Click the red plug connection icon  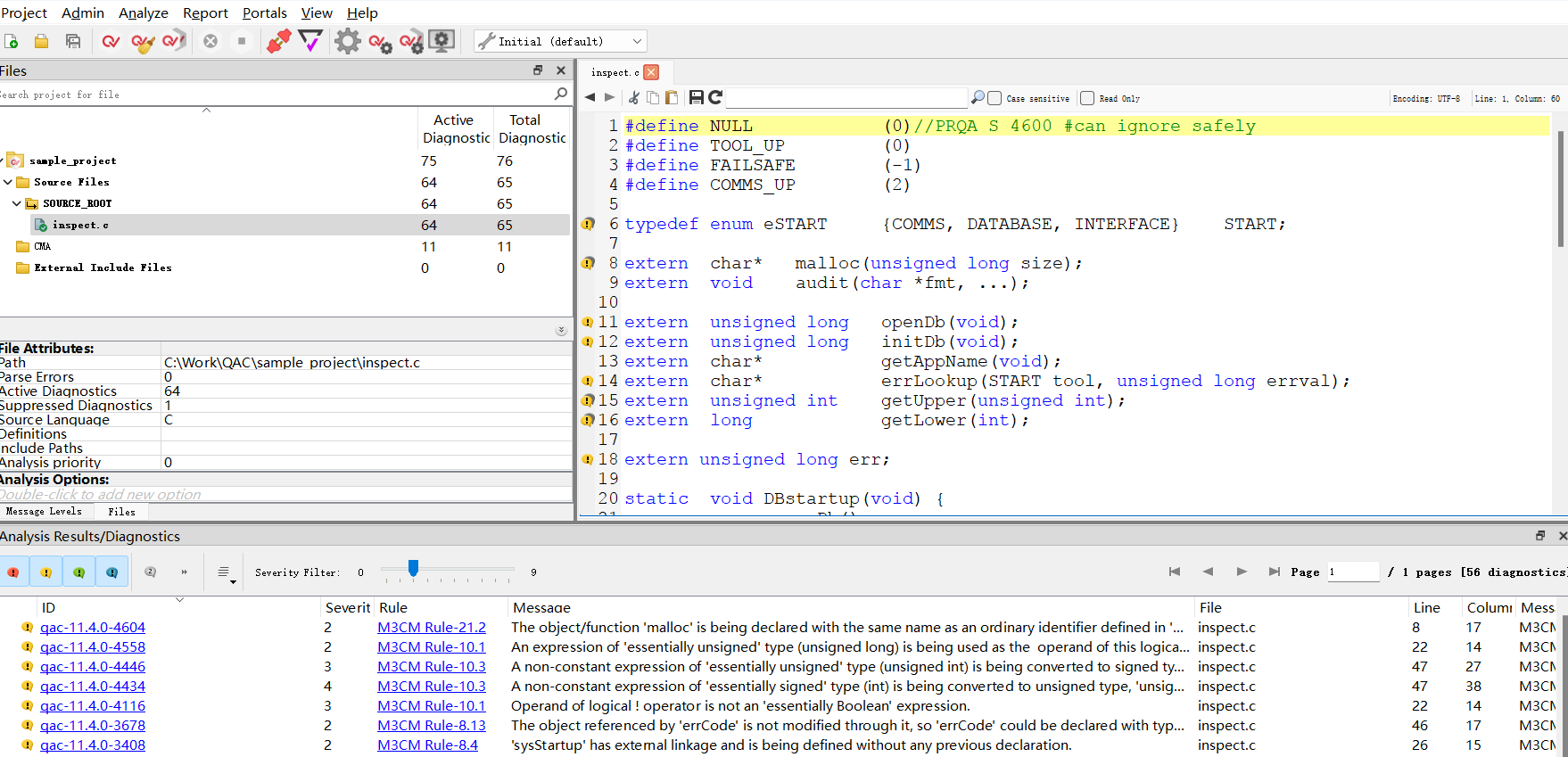278,41
